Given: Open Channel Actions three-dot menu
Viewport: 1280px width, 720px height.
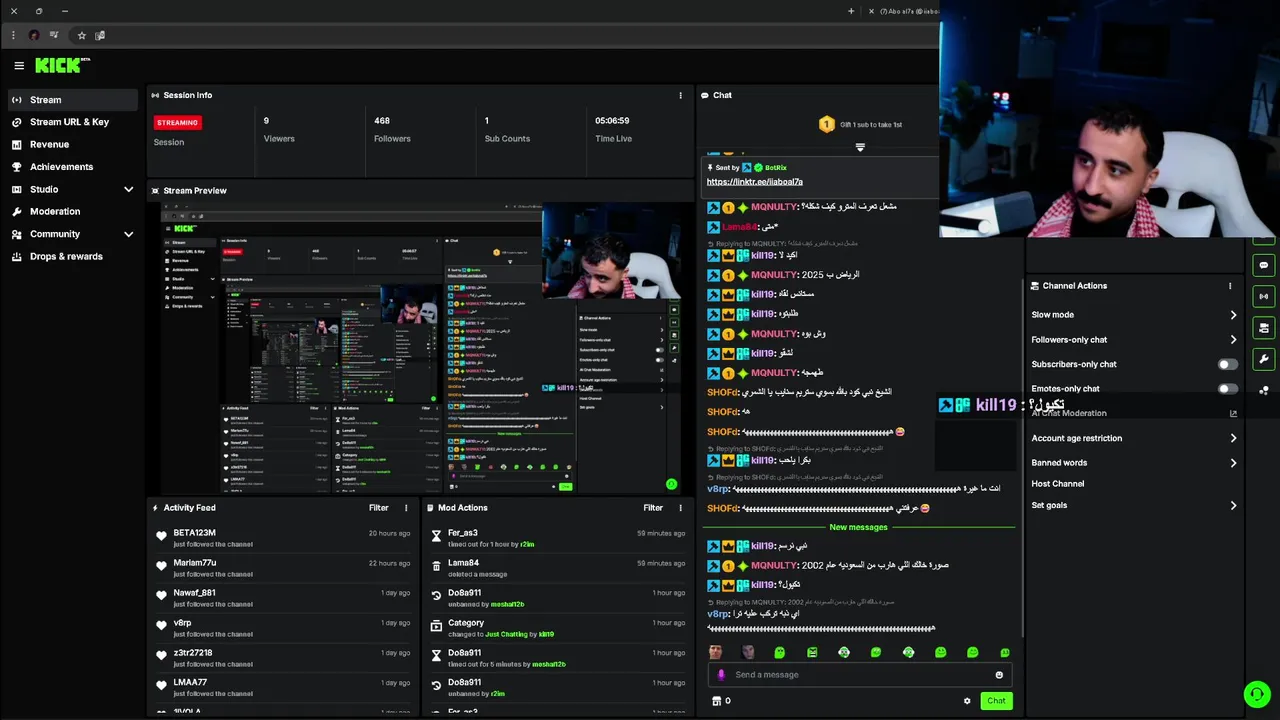Looking at the screenshot, I should pos(1230,286).
